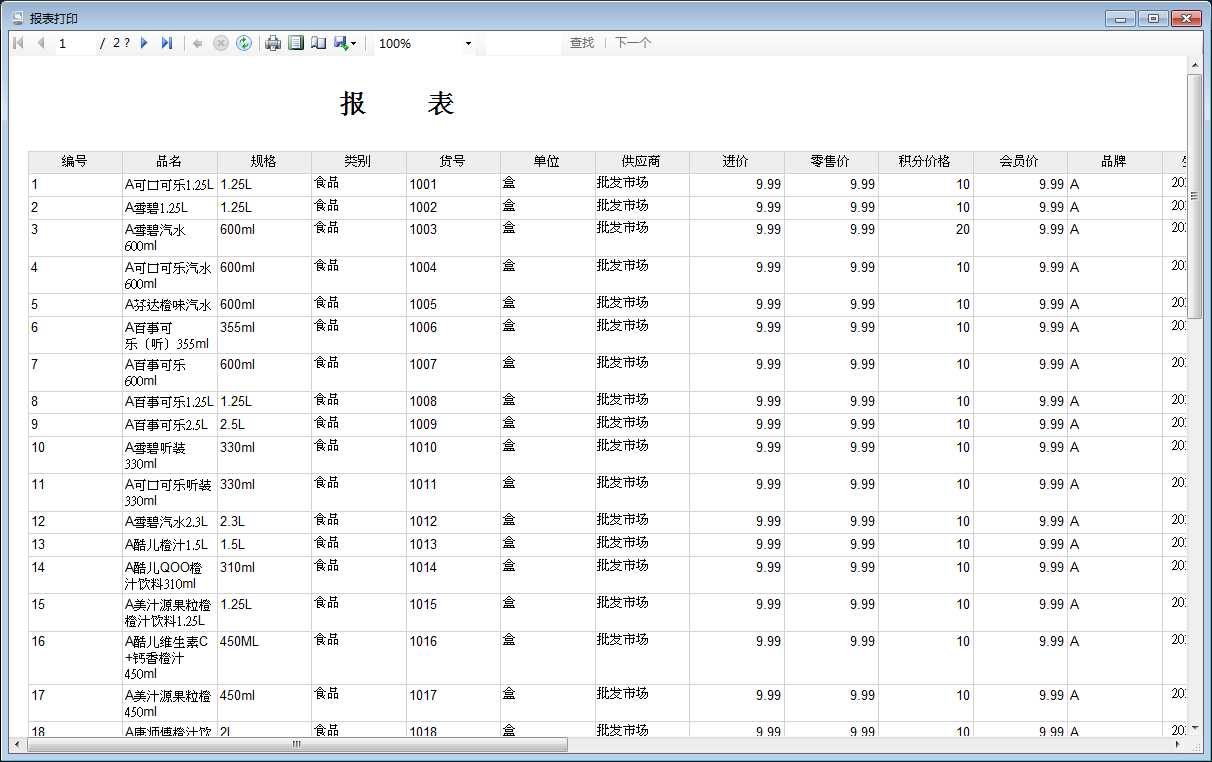Click the A可口可乐1.25L product name cell
This screenshot has width=1212, height=762.
click(x=169, y=185)
